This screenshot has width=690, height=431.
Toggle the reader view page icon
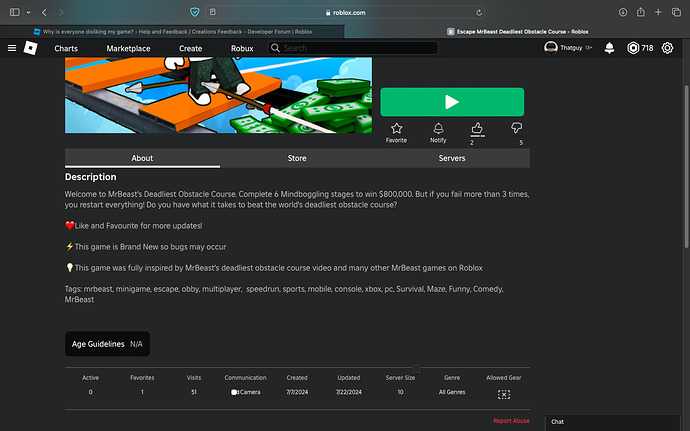213,12
